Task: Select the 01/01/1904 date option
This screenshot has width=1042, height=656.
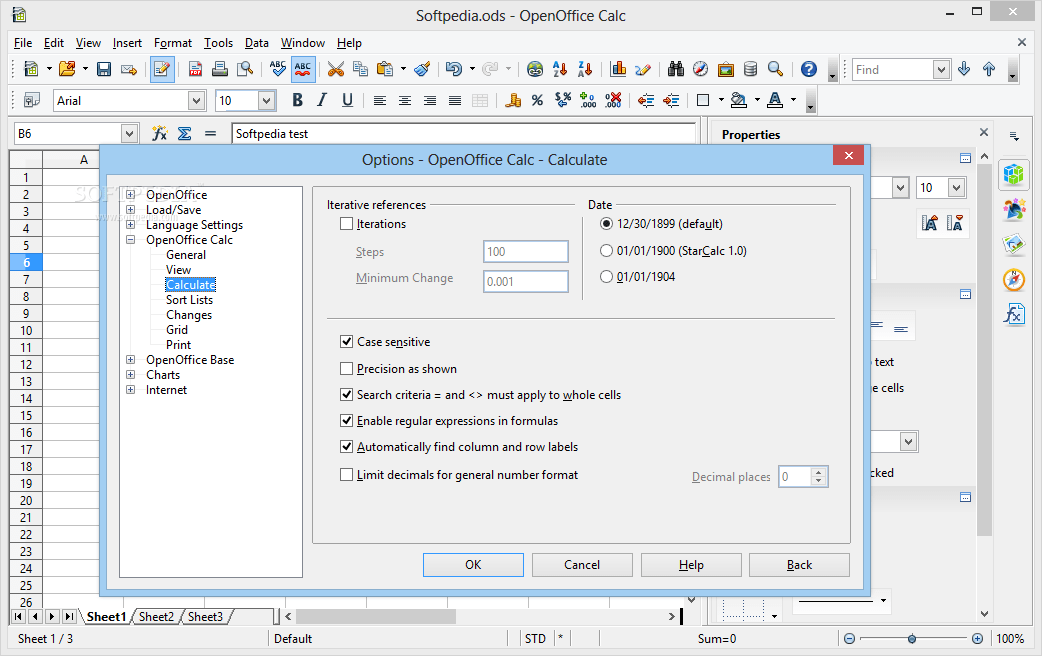Action: point(606,276)
